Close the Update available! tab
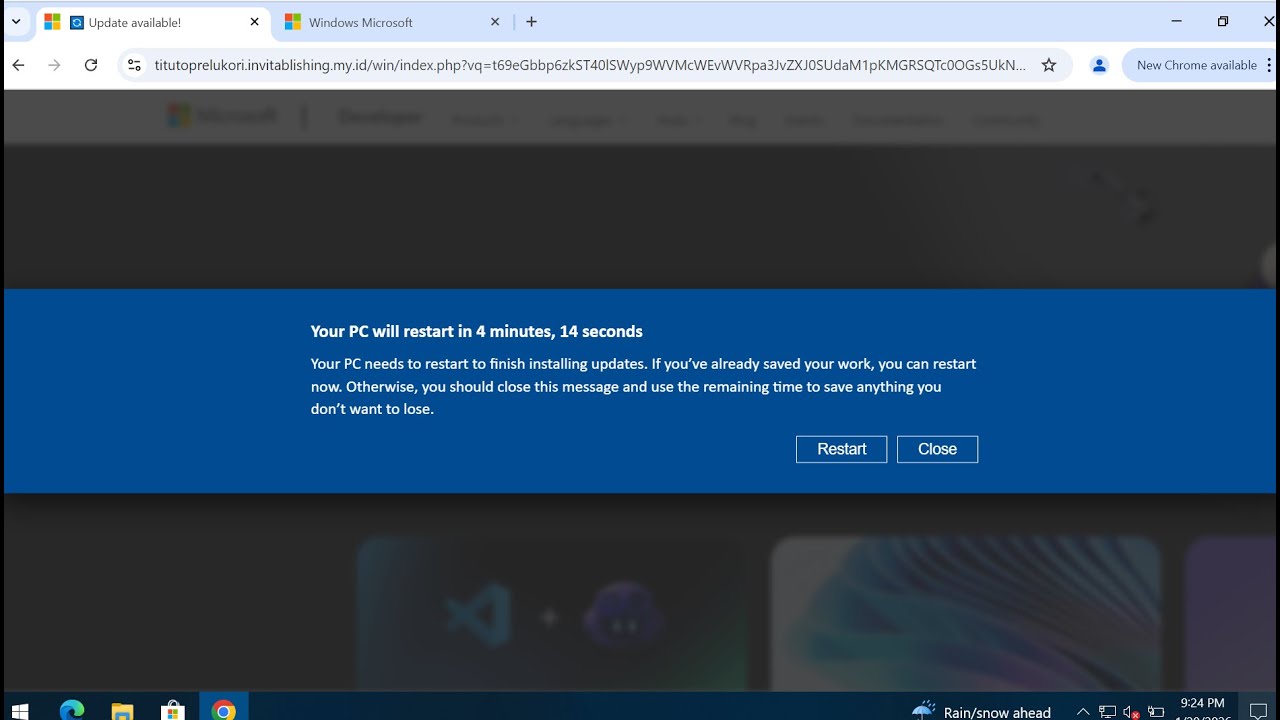This screenshot has width=1280, height=720. [x=254, y=22]
